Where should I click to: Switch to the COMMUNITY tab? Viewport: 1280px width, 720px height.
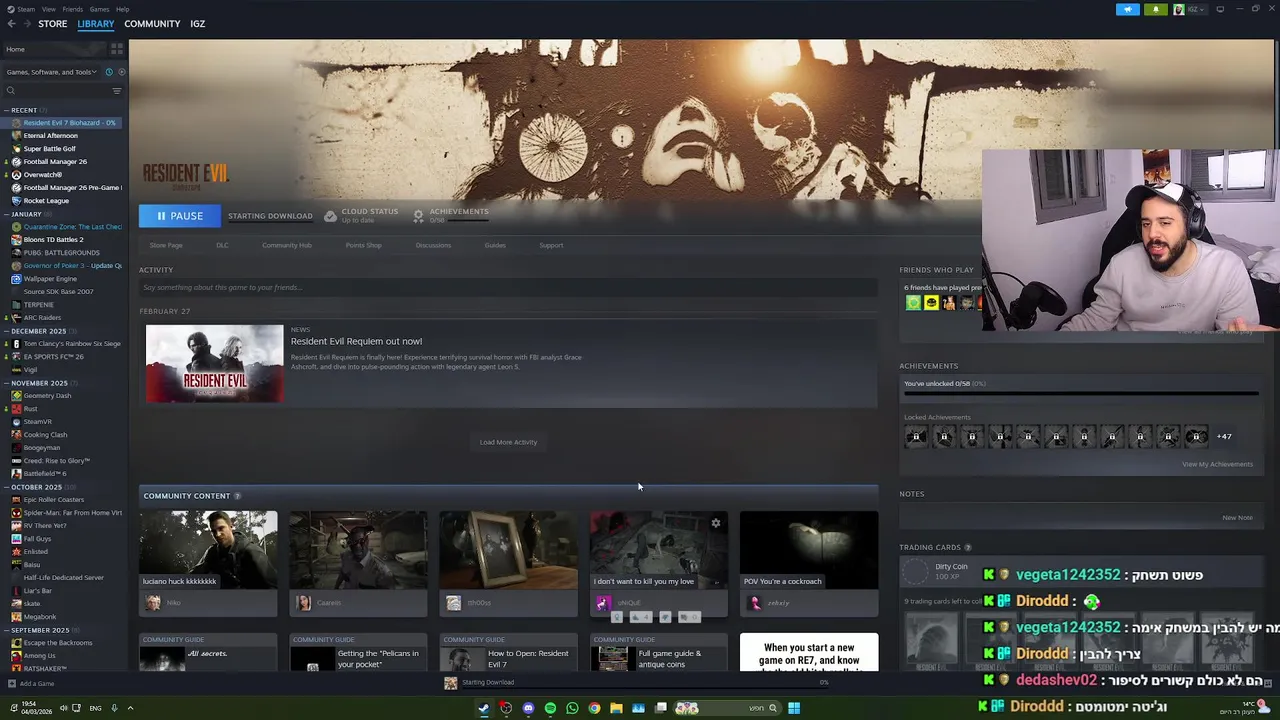(152, 24)
